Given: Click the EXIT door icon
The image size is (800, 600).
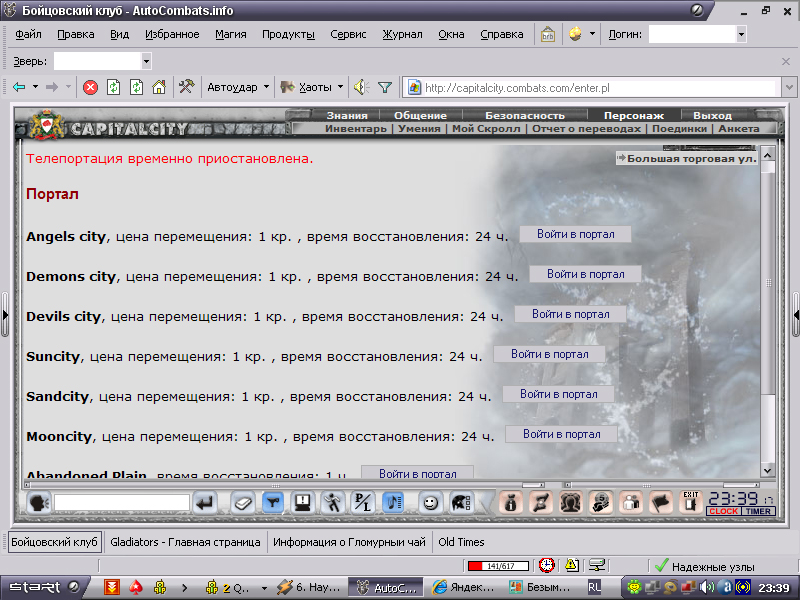Looking at the screenshot, I should [x=691, y=502].
